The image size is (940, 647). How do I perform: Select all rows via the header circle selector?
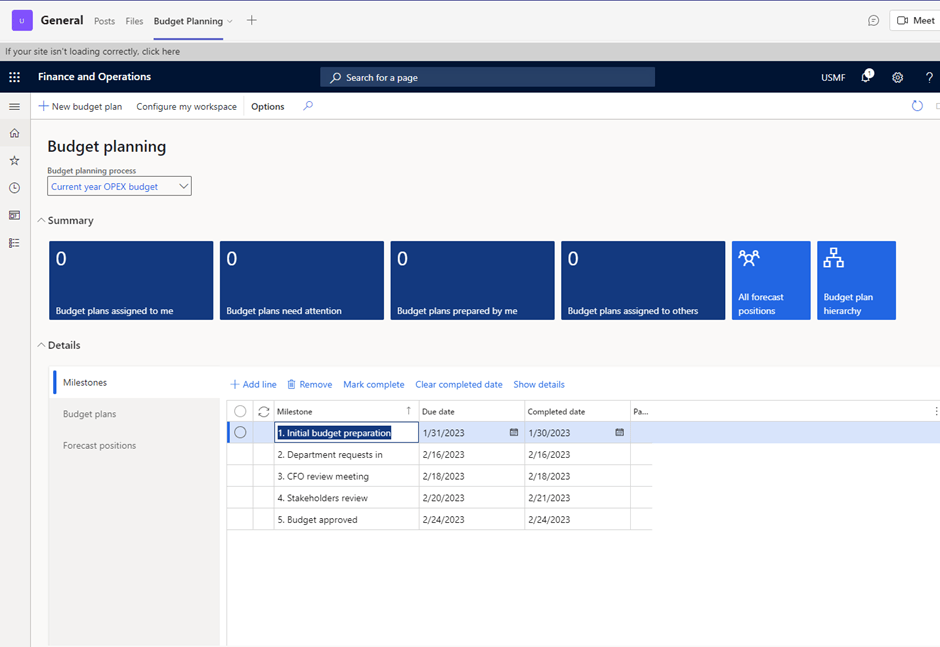pos(239,411)
